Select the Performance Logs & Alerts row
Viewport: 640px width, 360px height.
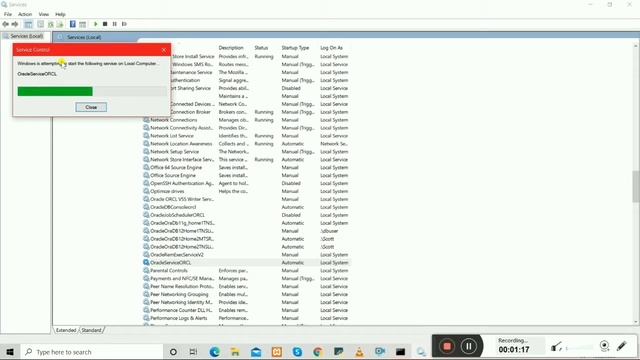pyautogui.click(x=247, y=318)
